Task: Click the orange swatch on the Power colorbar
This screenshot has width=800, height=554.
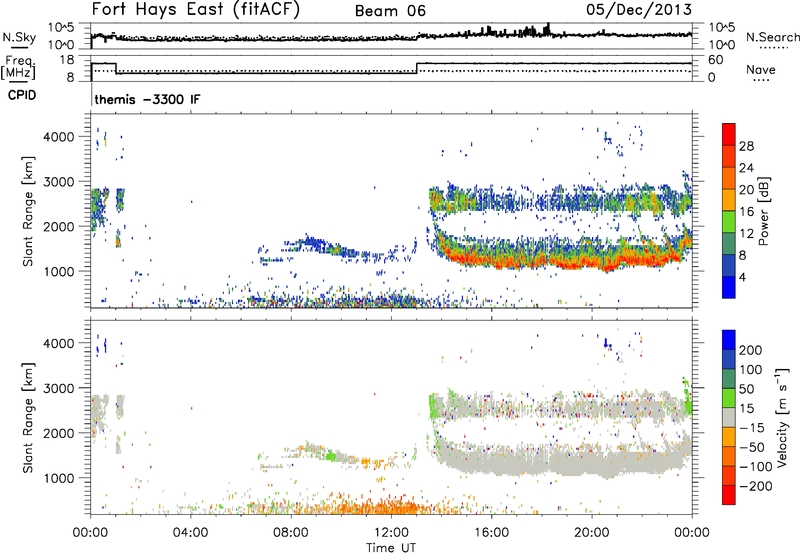Action: point(729,178)
